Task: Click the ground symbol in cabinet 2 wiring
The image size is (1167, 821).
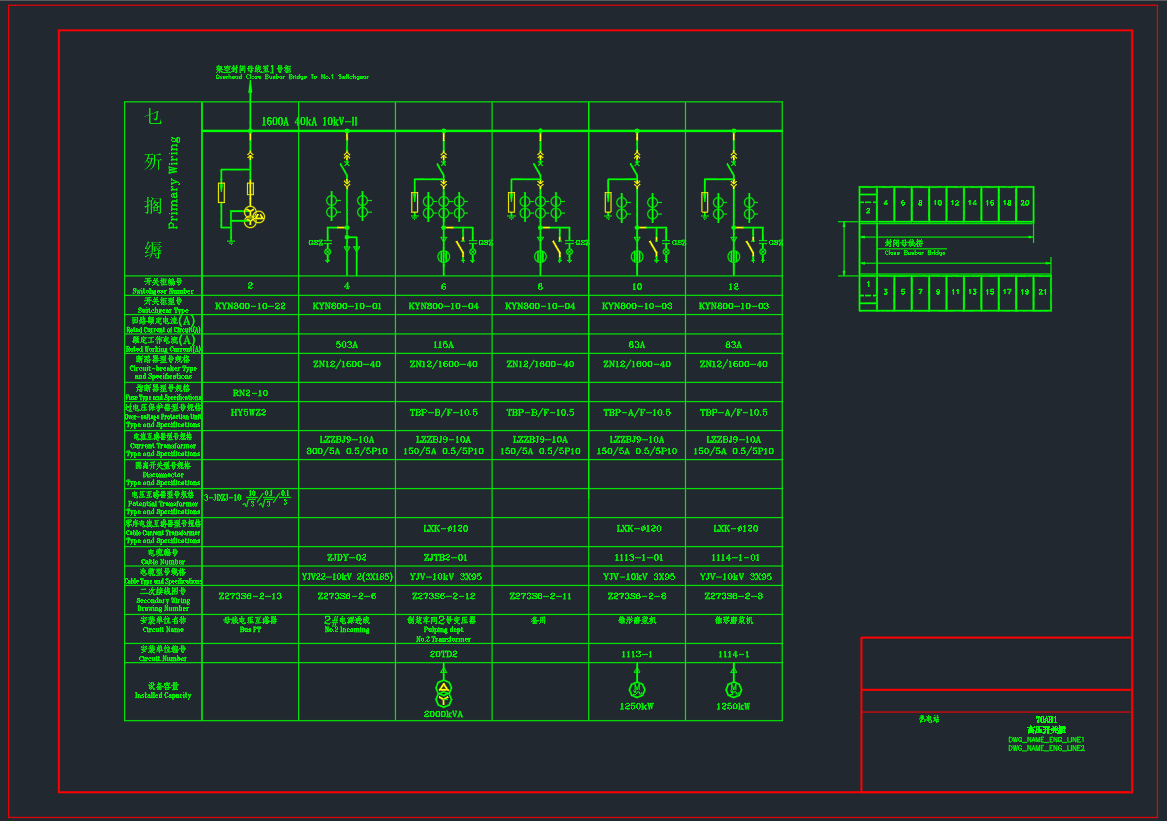Action: click(231, 240)
